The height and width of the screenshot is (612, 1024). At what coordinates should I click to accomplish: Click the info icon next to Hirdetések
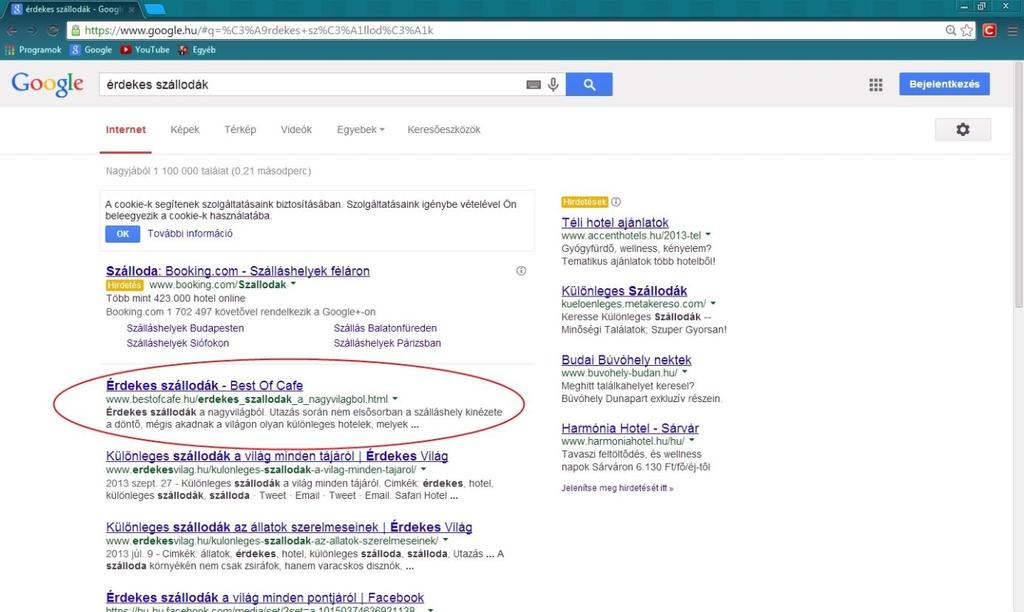point(616,202)
